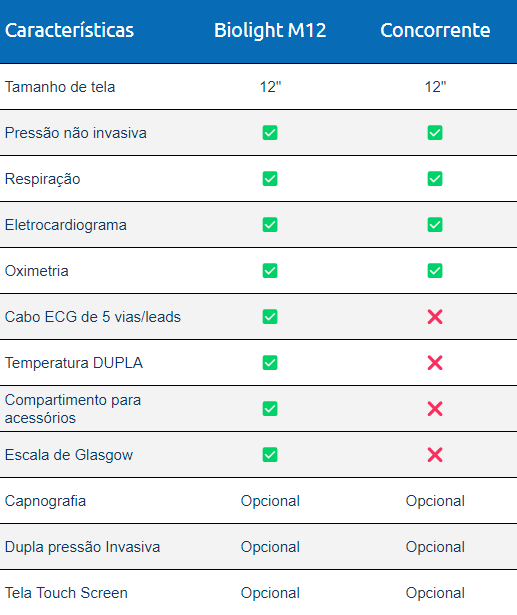Click the red X for Escala de Glasgow
517x615 pixels.
point(435,455)
